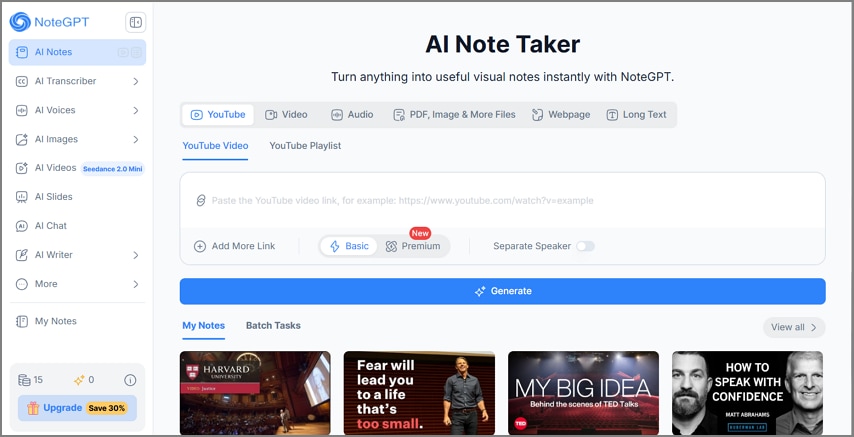The image size is (854, 437).
Task: Click the '0' premium credits count
Action: click(x=91, y=380)
